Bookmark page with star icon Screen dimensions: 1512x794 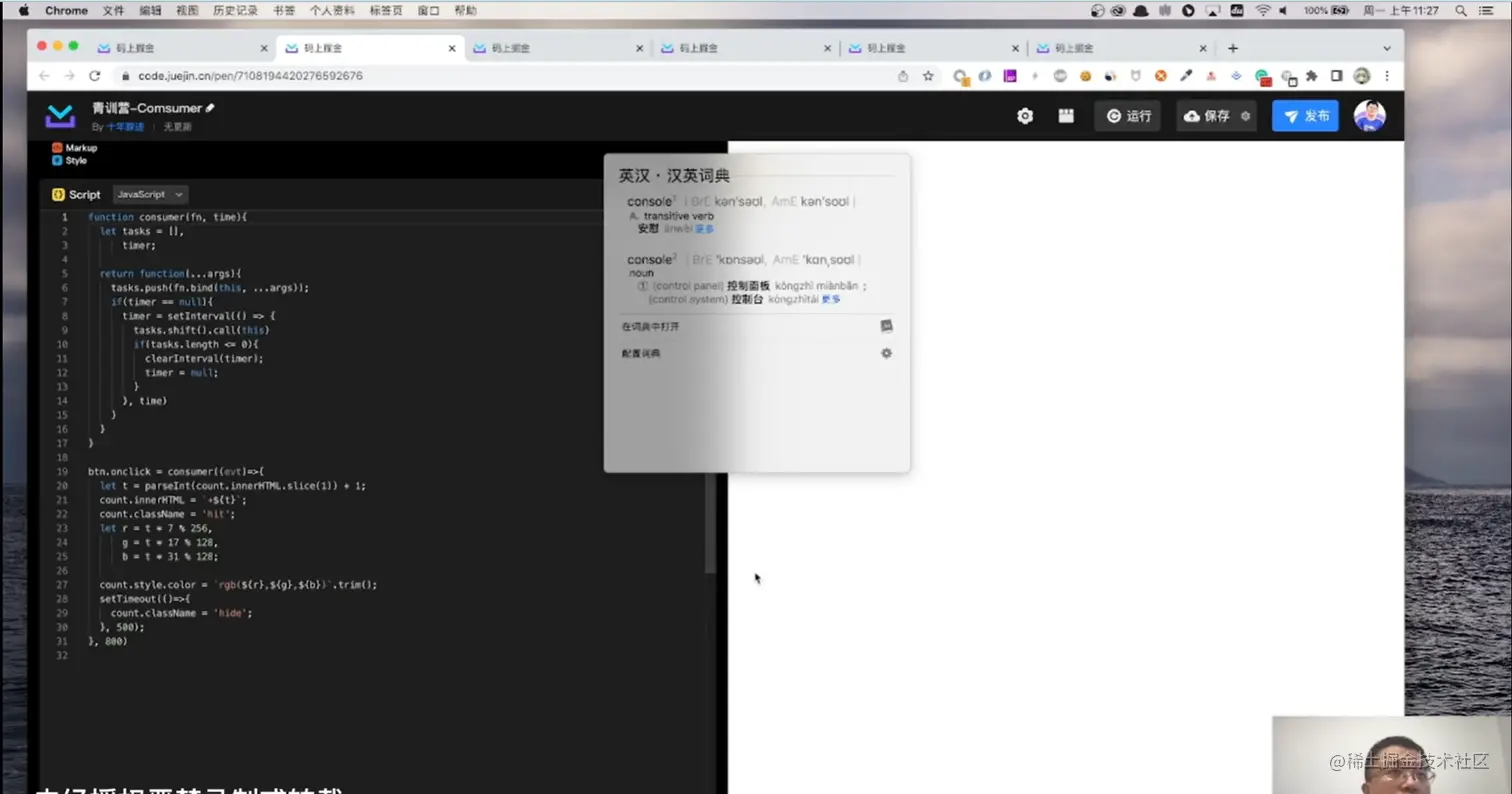coord(928,76)
